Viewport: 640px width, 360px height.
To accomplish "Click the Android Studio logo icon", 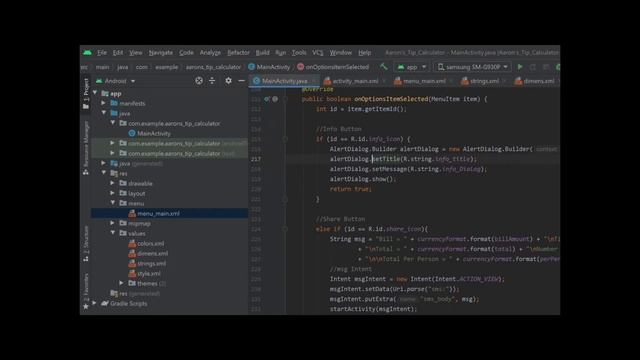I will pos(87,53).
